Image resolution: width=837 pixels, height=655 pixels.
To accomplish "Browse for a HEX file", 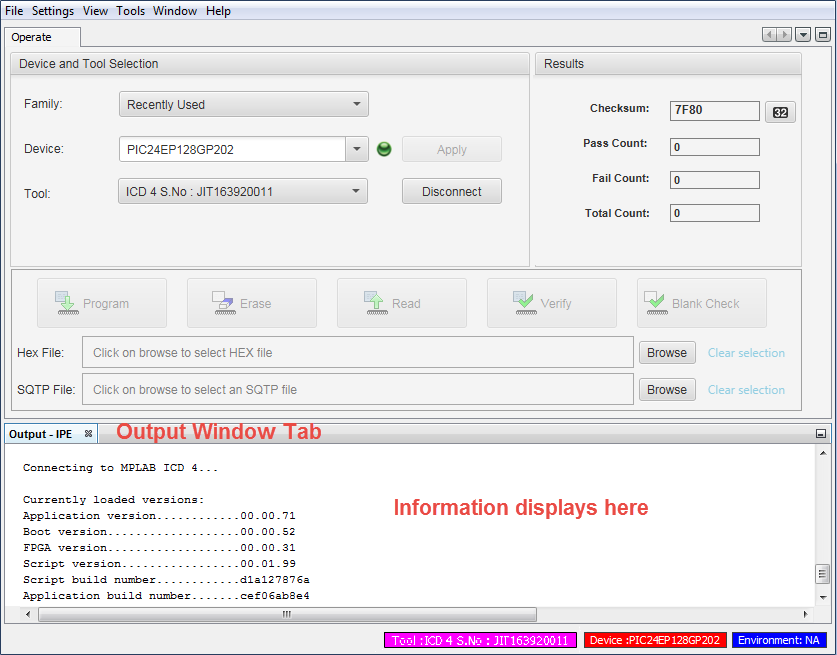I will click(x=666, y=352).
